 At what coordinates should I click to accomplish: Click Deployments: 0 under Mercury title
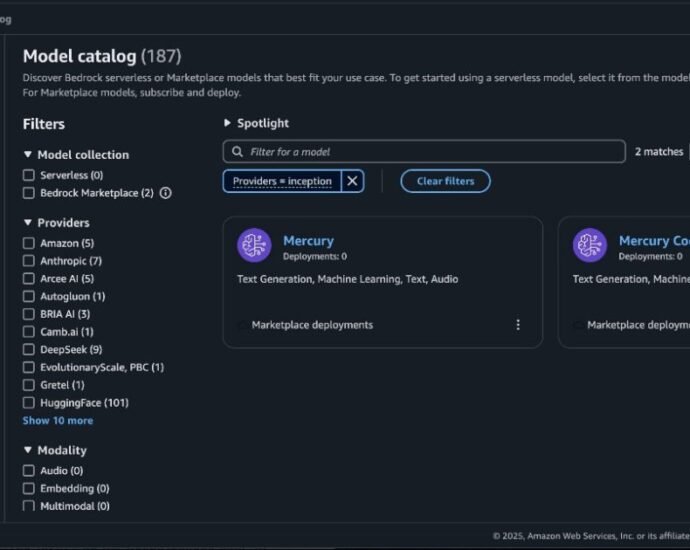click(x=315, y=257)
